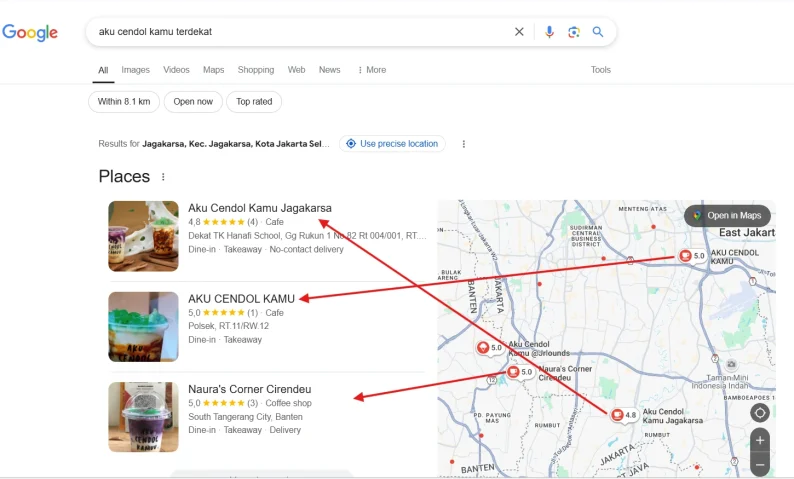Toggle the 'Open now' filter chip
Screen dimensions: 794x479
[193, 102]
